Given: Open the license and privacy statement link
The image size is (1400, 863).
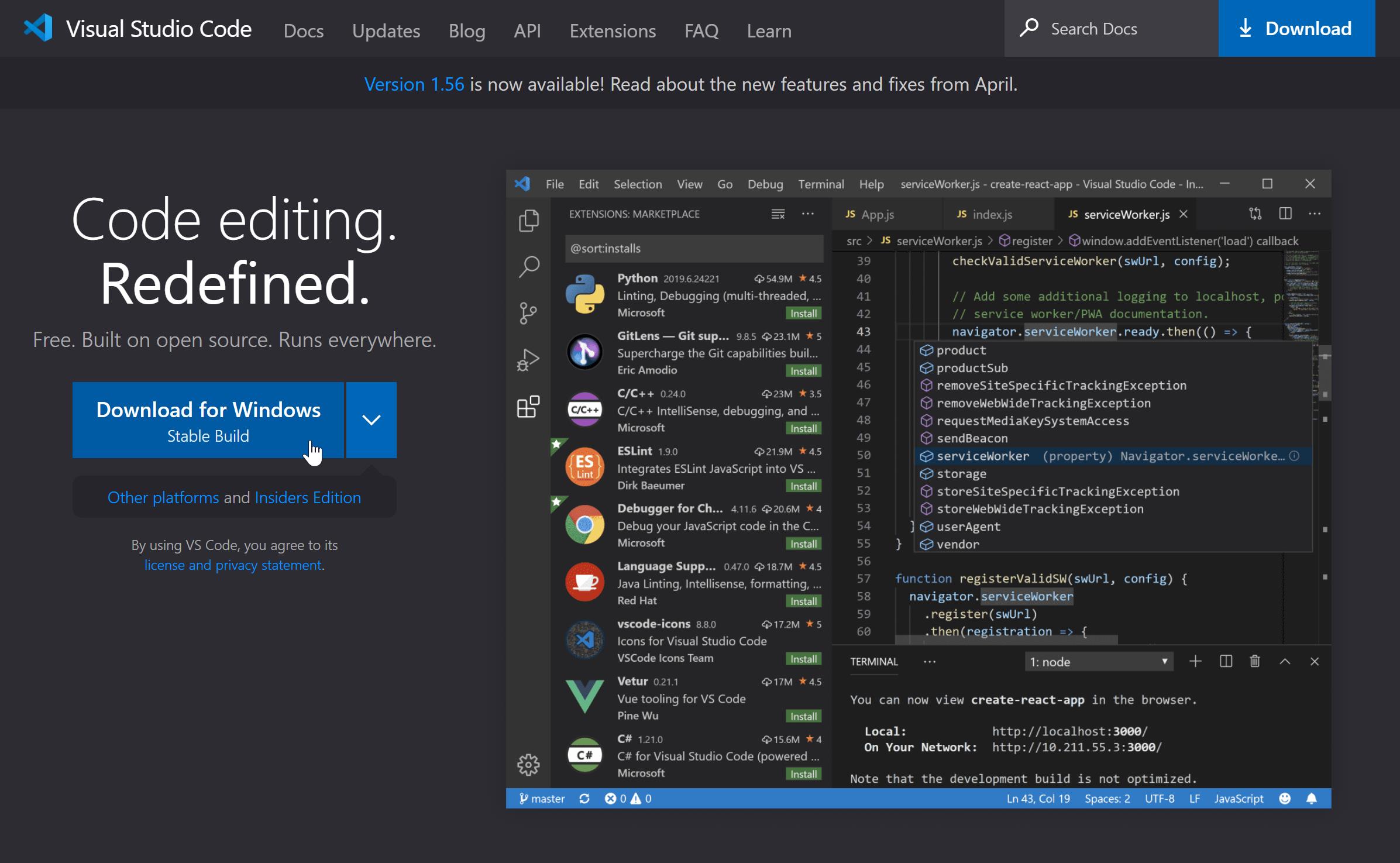Looking at the screenshot, I should pos(233,565).
